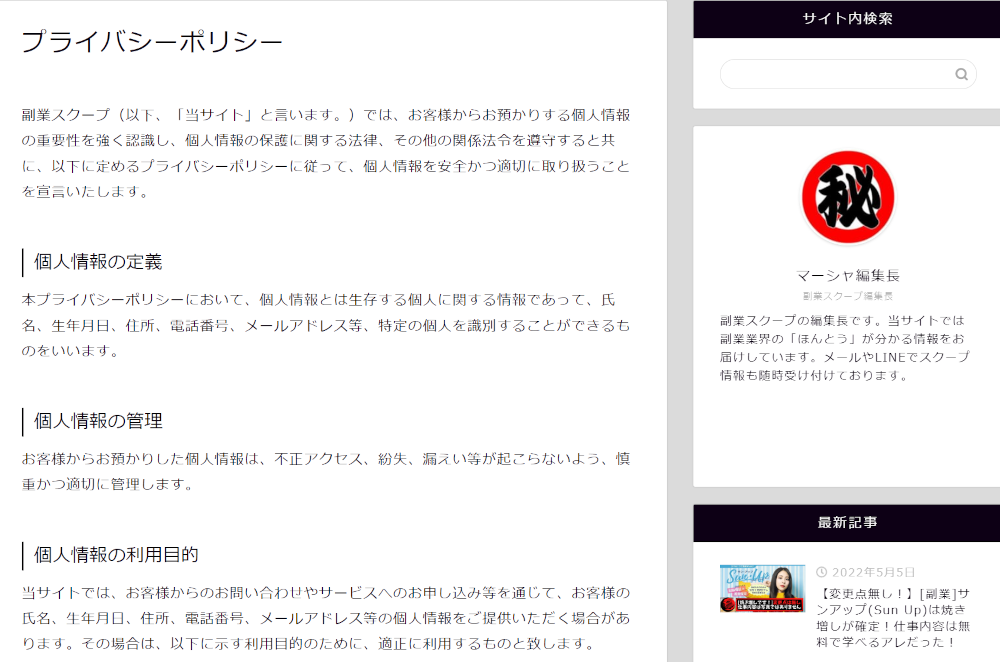Click the paragraph beginning 本プライバシーポリシーにおいて
The image size is (1000, 662).
click(326, 325)
